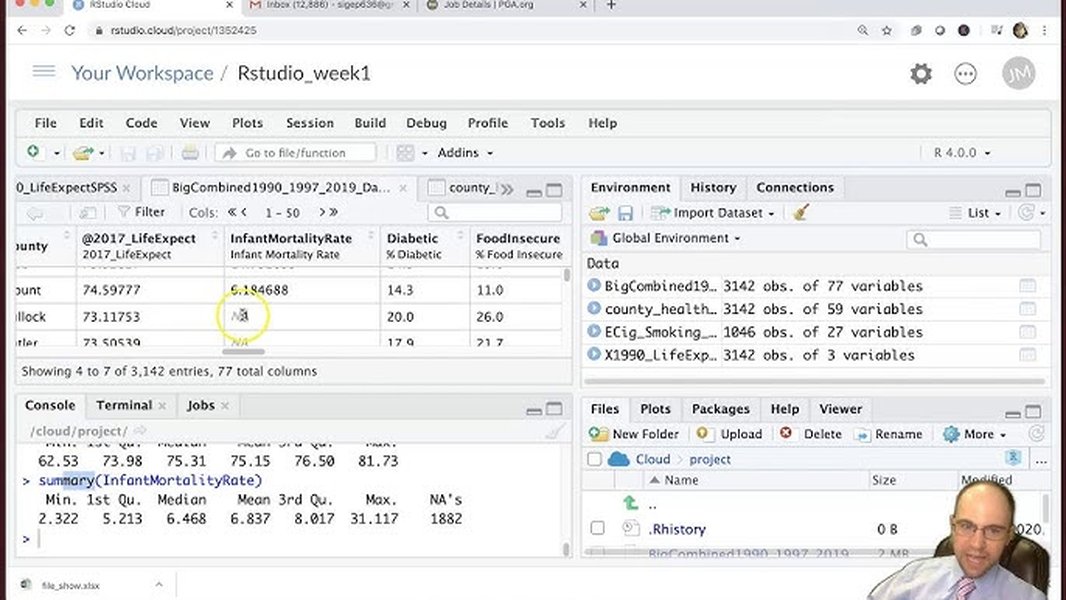Open the Code menu
This screenshot has height=600, width=1066.
pyautogui.click(x=141, y=123)
